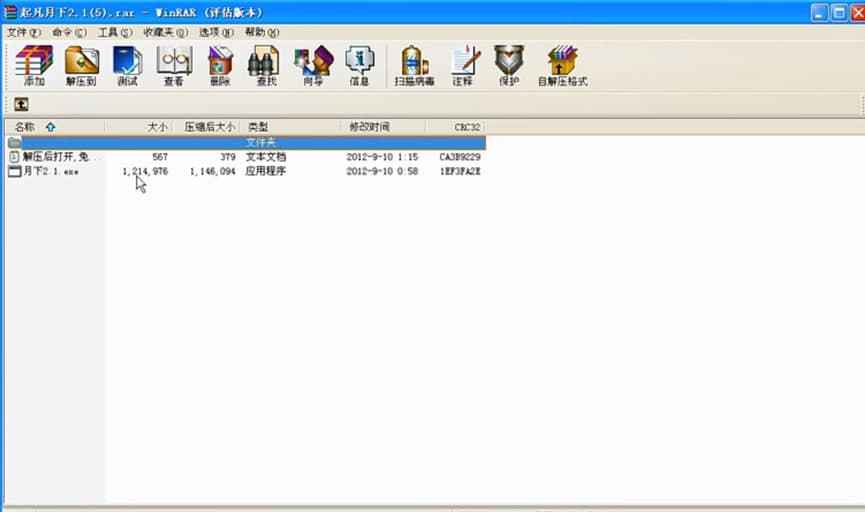Open the 帮助 (Help) menu
This screenshot has width=865, height=512.
262,33
